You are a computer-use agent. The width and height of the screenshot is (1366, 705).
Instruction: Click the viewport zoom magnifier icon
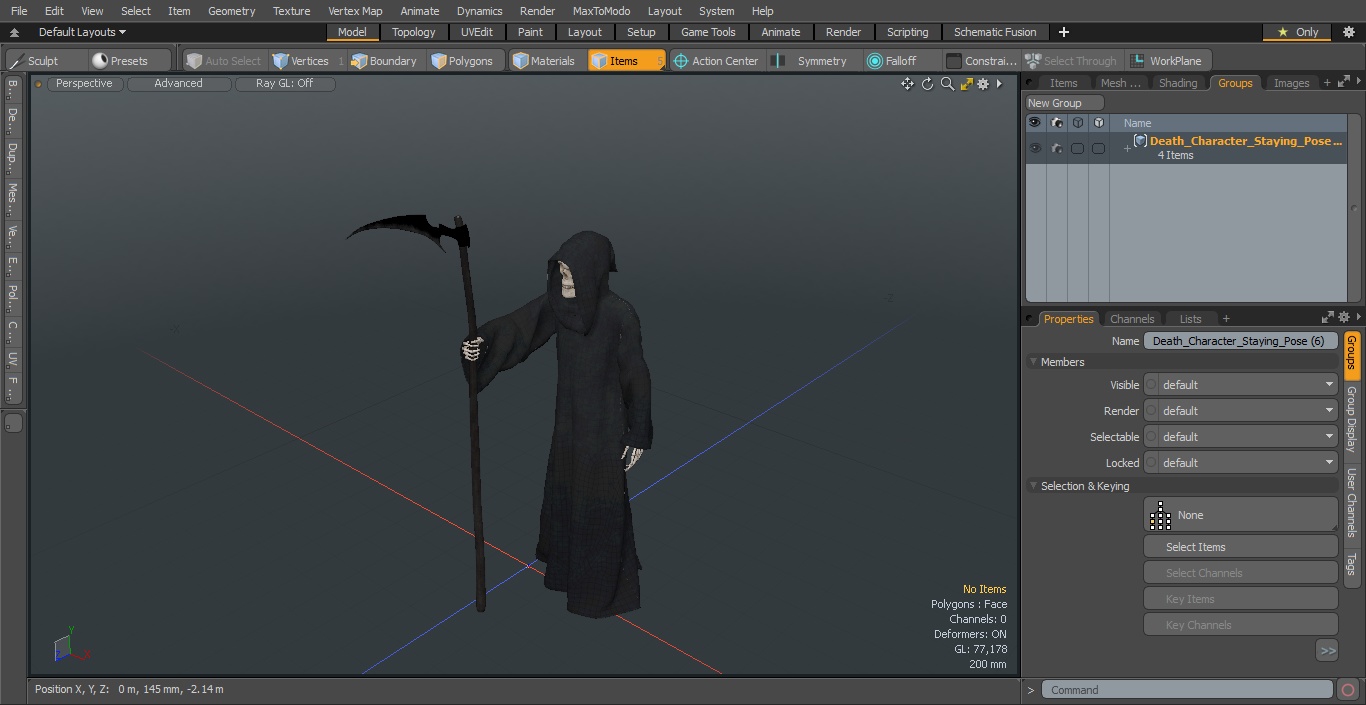[x=947, y=84]
